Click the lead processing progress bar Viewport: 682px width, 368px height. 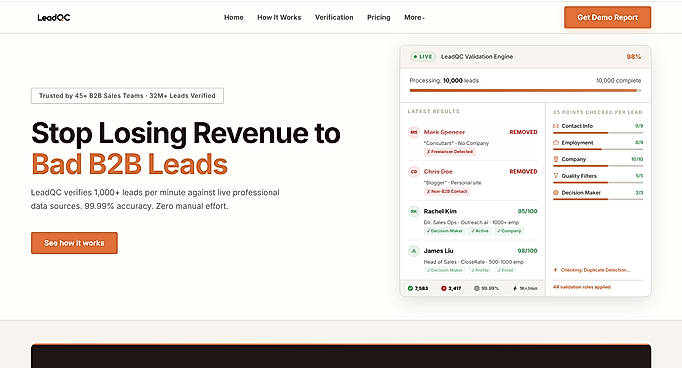coord(525,90)
